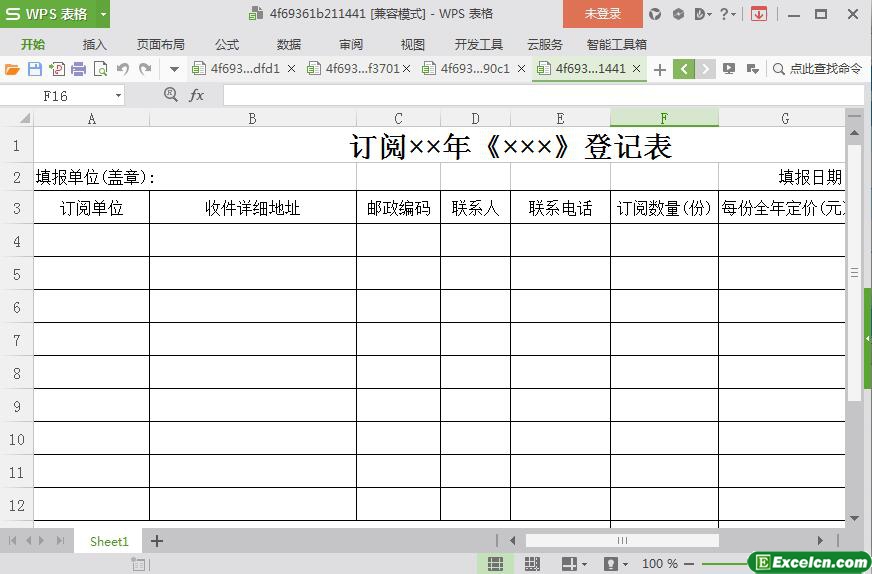Open the 云服务 ribbon tab

544,44
